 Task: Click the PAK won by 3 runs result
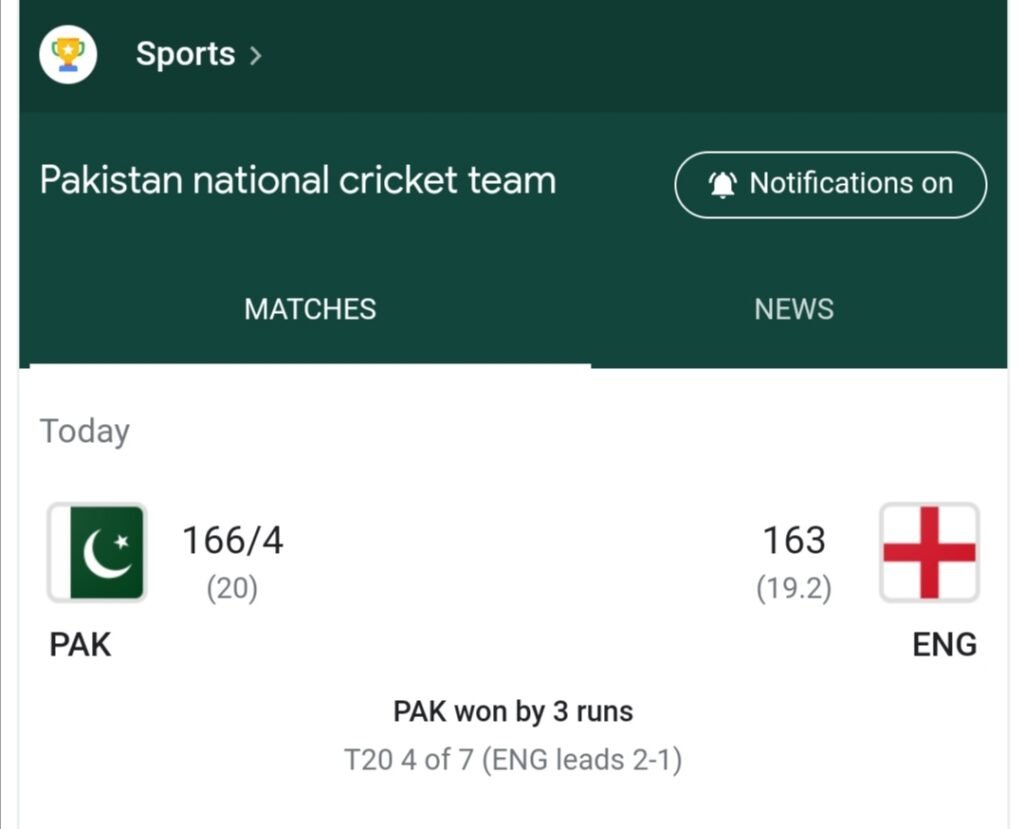(x=513, y=712)
